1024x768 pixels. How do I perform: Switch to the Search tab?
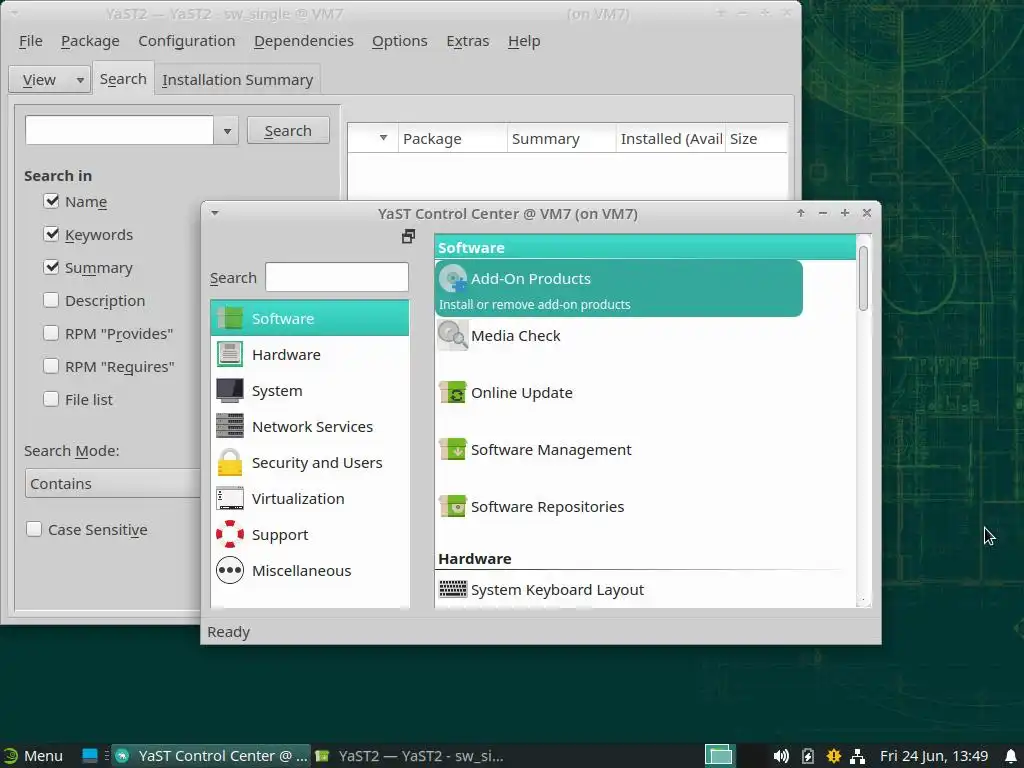coord(123,78)
